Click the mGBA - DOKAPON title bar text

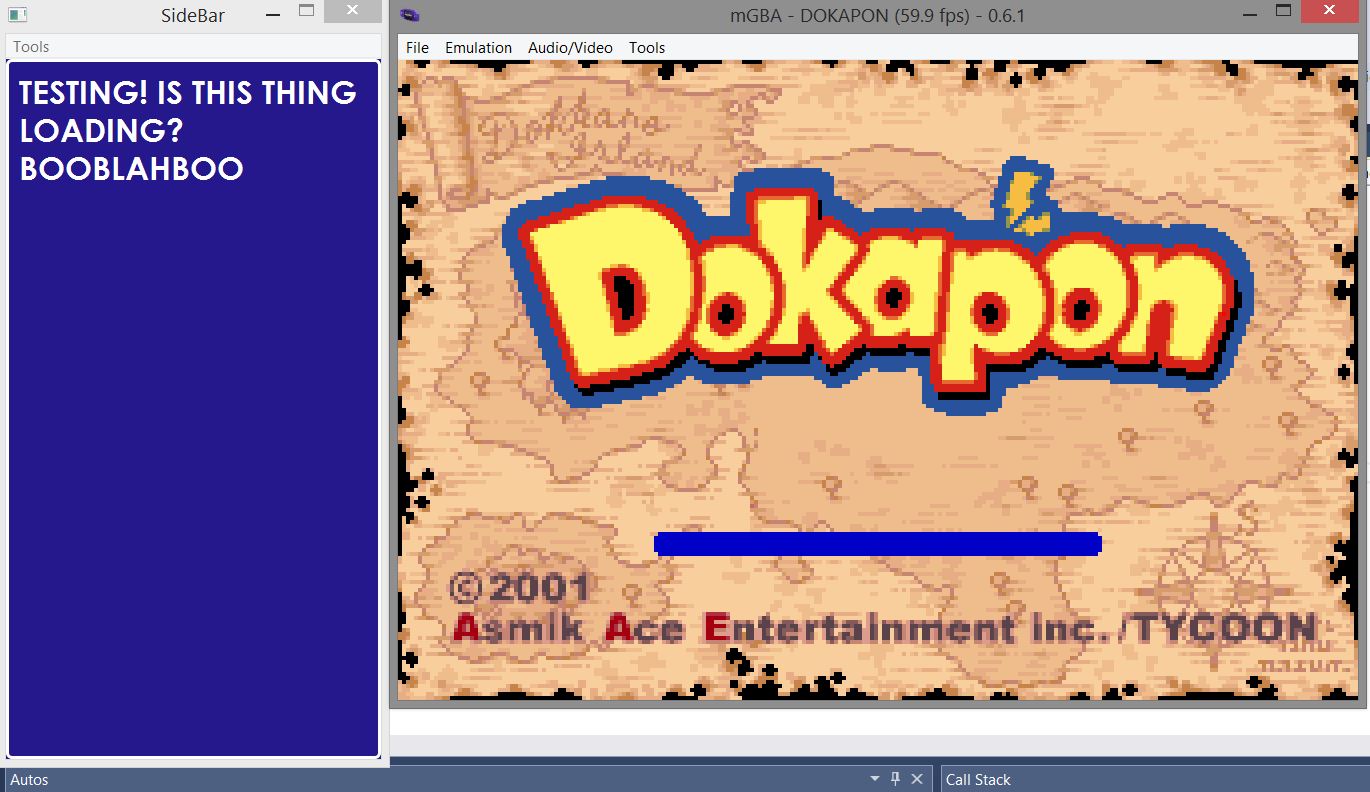[879, 15]
